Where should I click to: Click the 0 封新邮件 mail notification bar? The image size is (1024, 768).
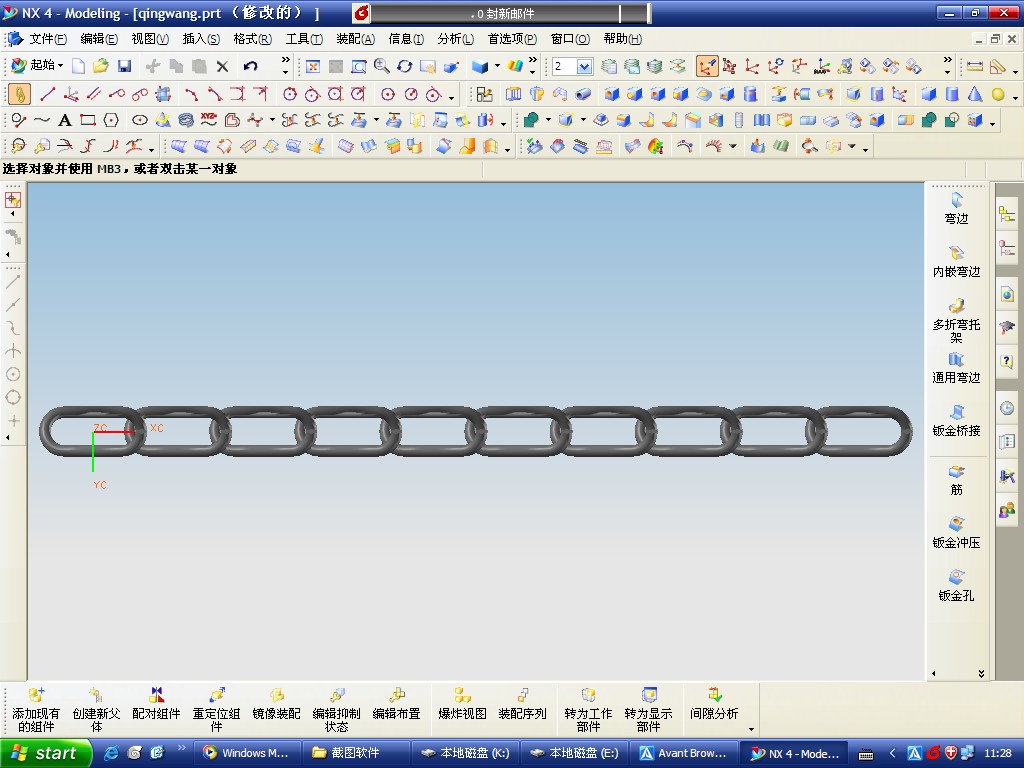click(503, 13)
